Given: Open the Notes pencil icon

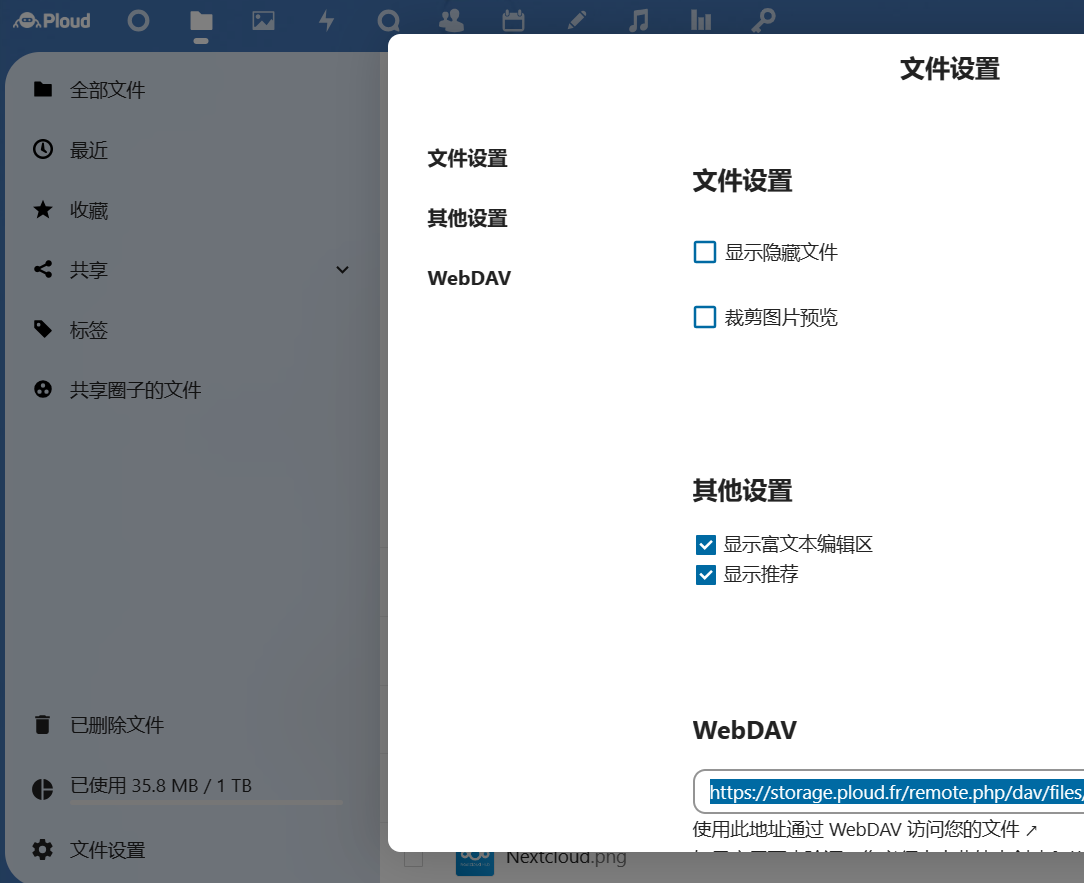Looking at the screenshot, I should 577,21.
